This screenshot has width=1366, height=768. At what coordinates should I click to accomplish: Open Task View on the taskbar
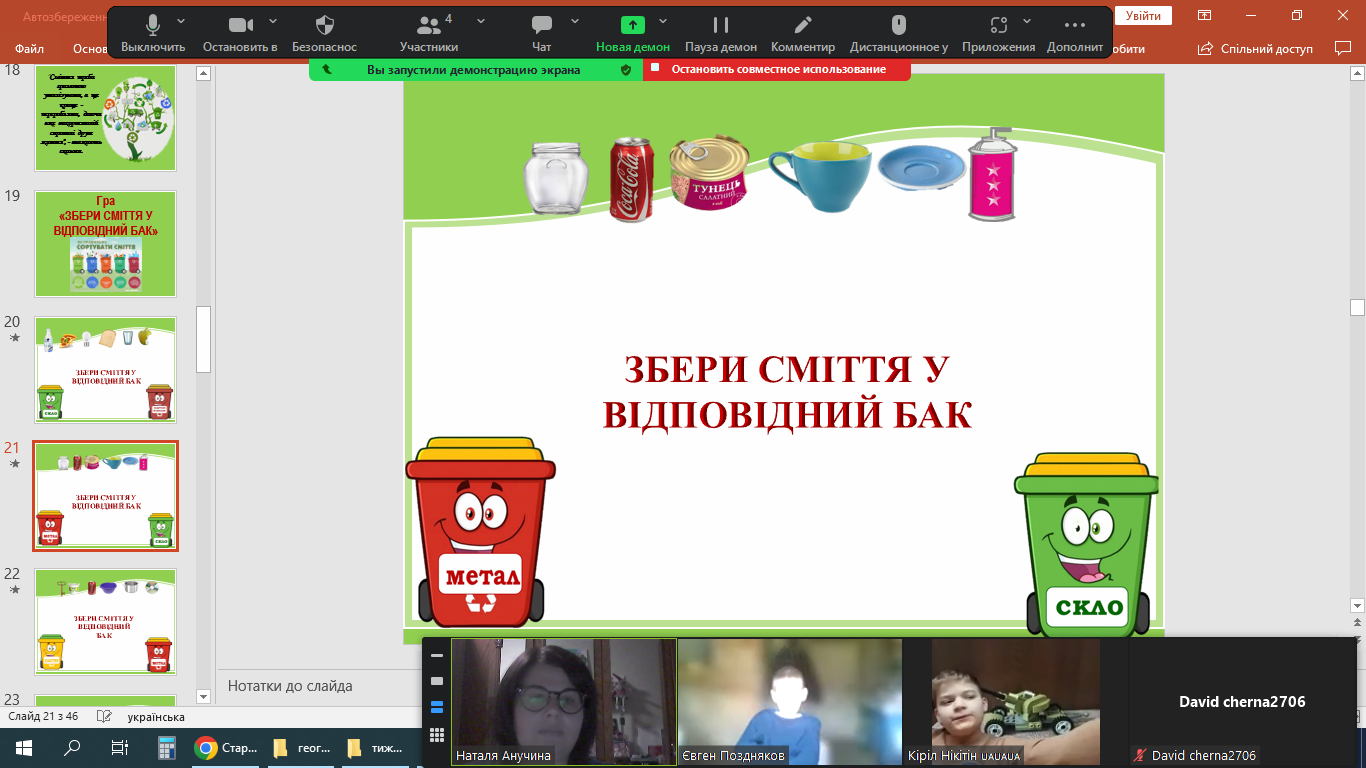point(119,747)
